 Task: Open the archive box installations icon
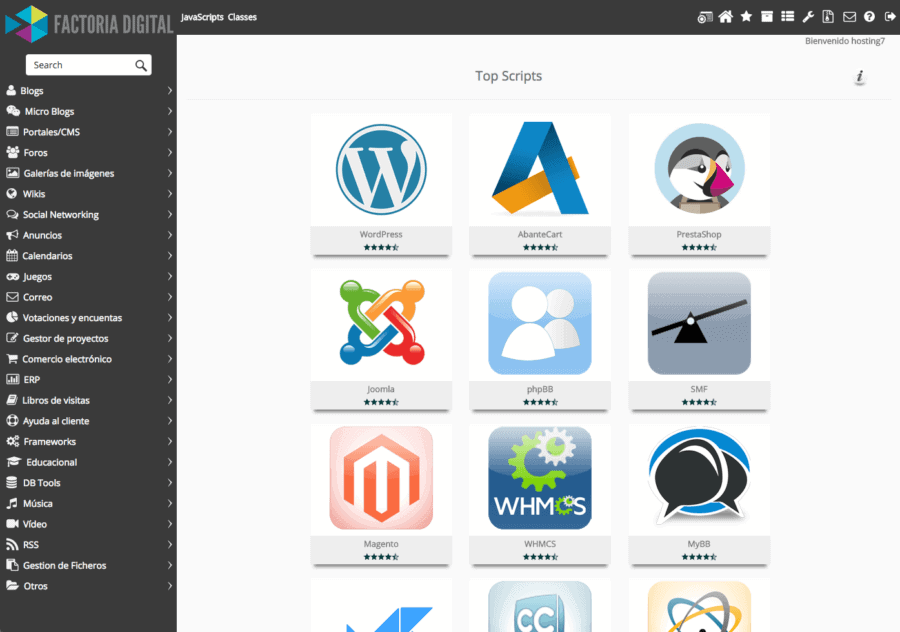(767, 17)
